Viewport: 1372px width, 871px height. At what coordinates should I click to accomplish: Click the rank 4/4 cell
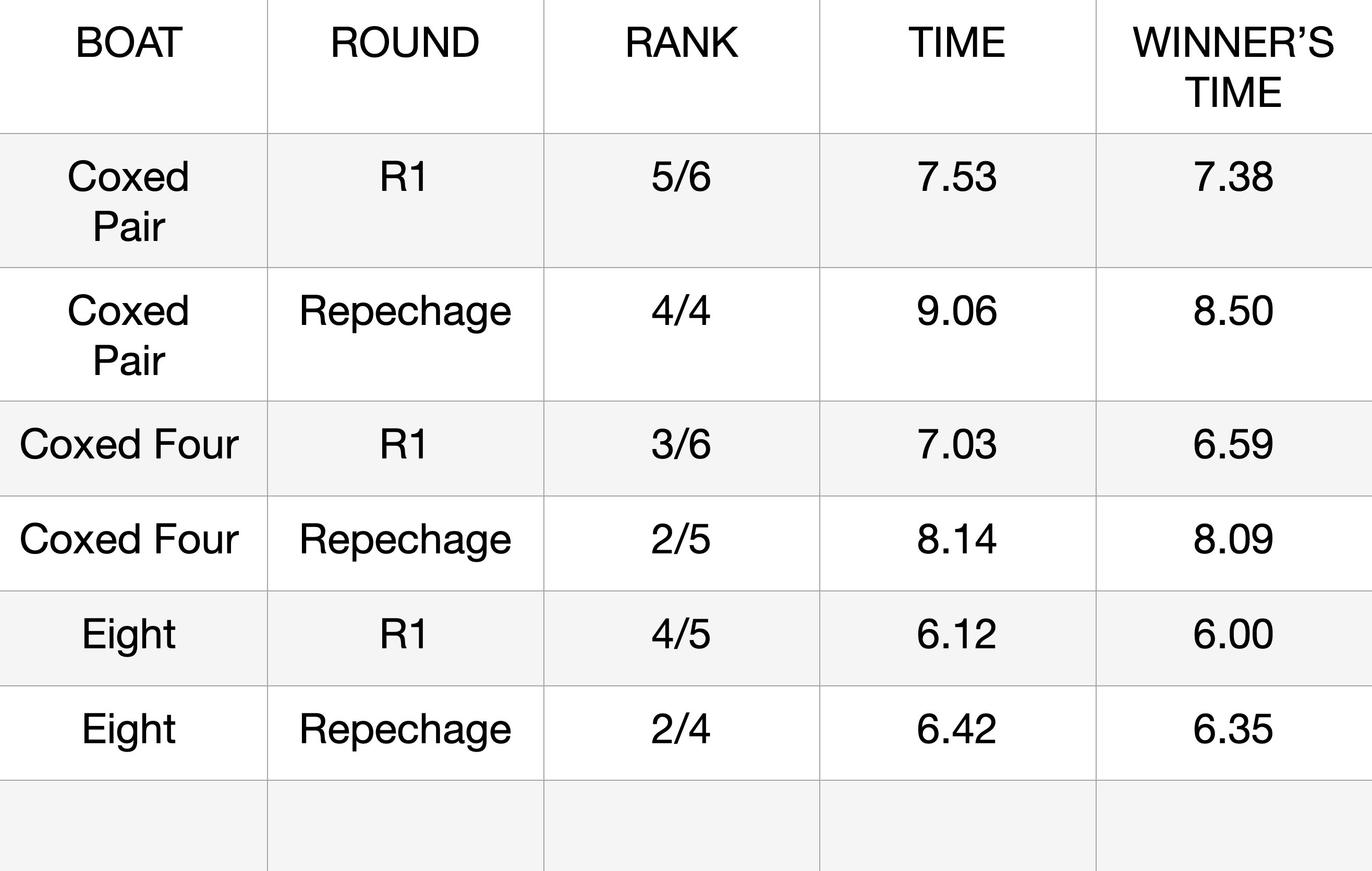[x=682, y=311]
